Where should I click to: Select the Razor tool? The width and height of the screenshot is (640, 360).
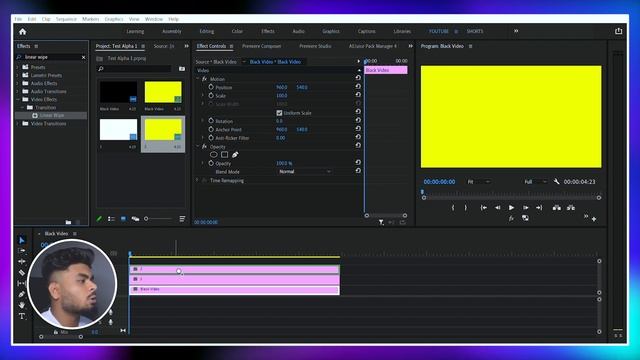pos(22,273)
